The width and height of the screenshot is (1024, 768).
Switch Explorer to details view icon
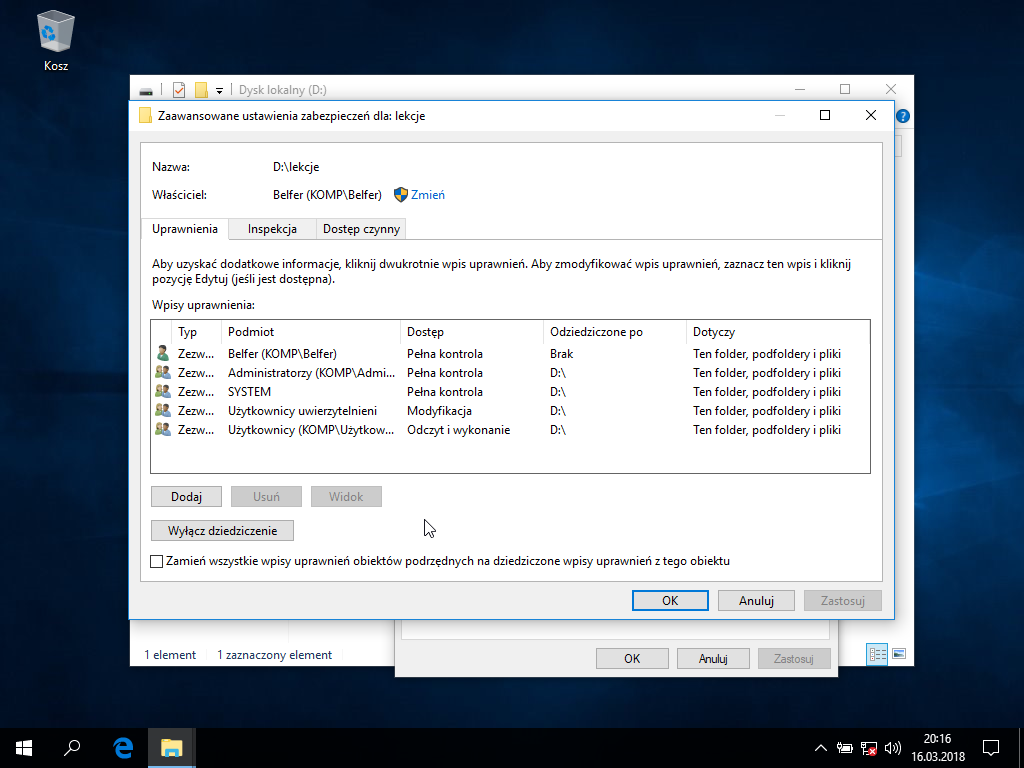pos(877,654)
